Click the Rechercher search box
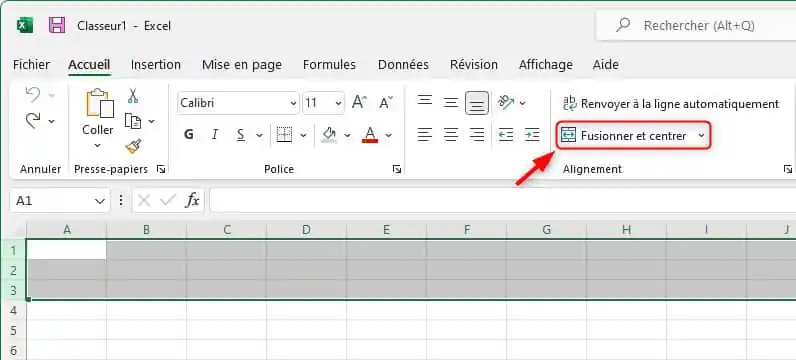 click(x=696, y=25)
